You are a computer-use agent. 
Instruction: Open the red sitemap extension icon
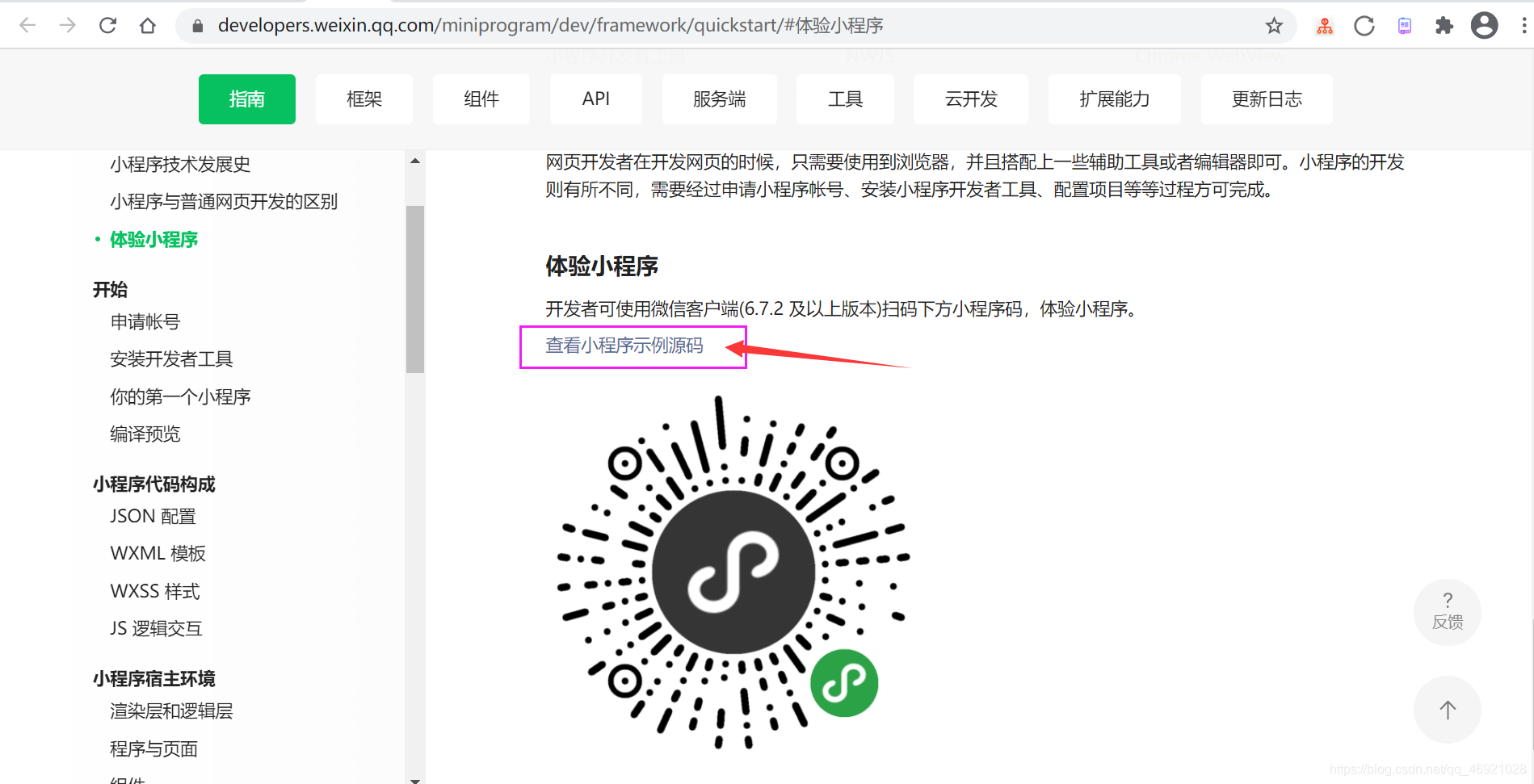[x=1325, y=26]
